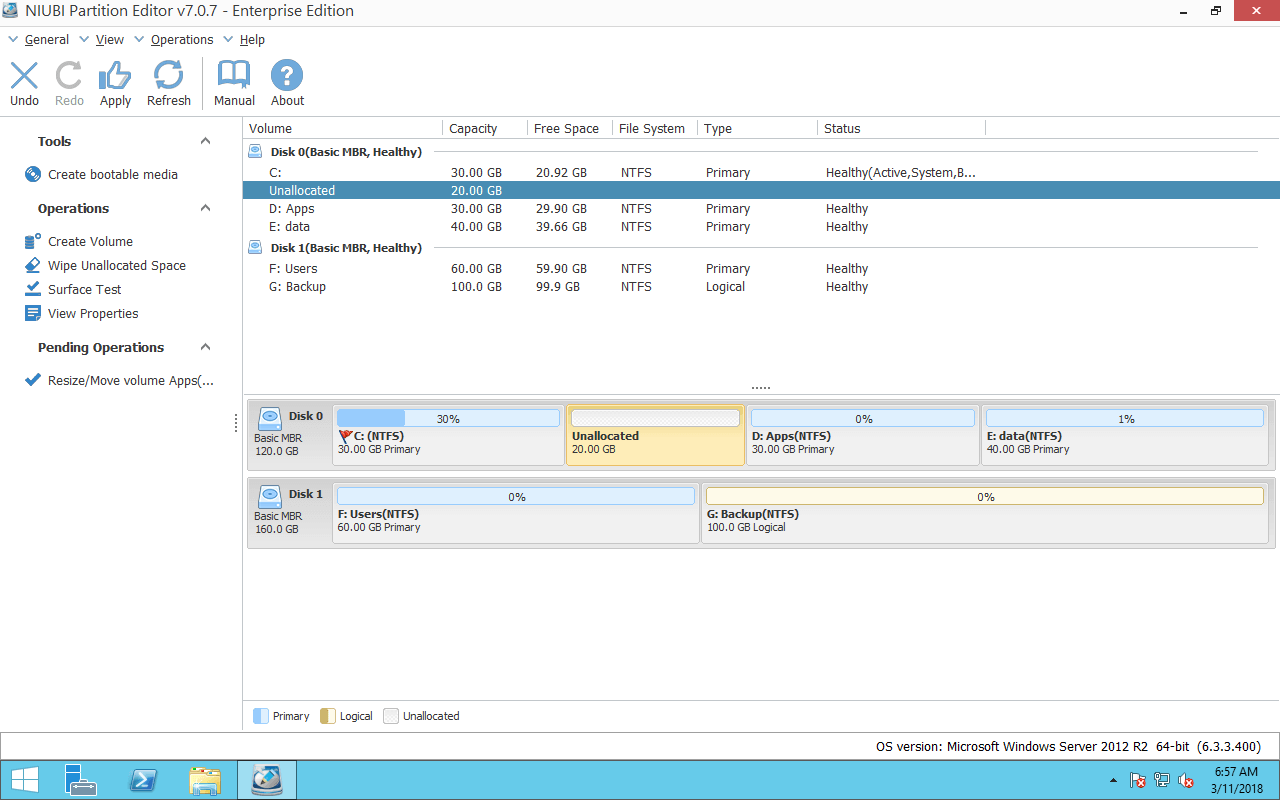Click NIUBI Partition Editor taskbar icon

pyautogui.click(x=266, y=780)
